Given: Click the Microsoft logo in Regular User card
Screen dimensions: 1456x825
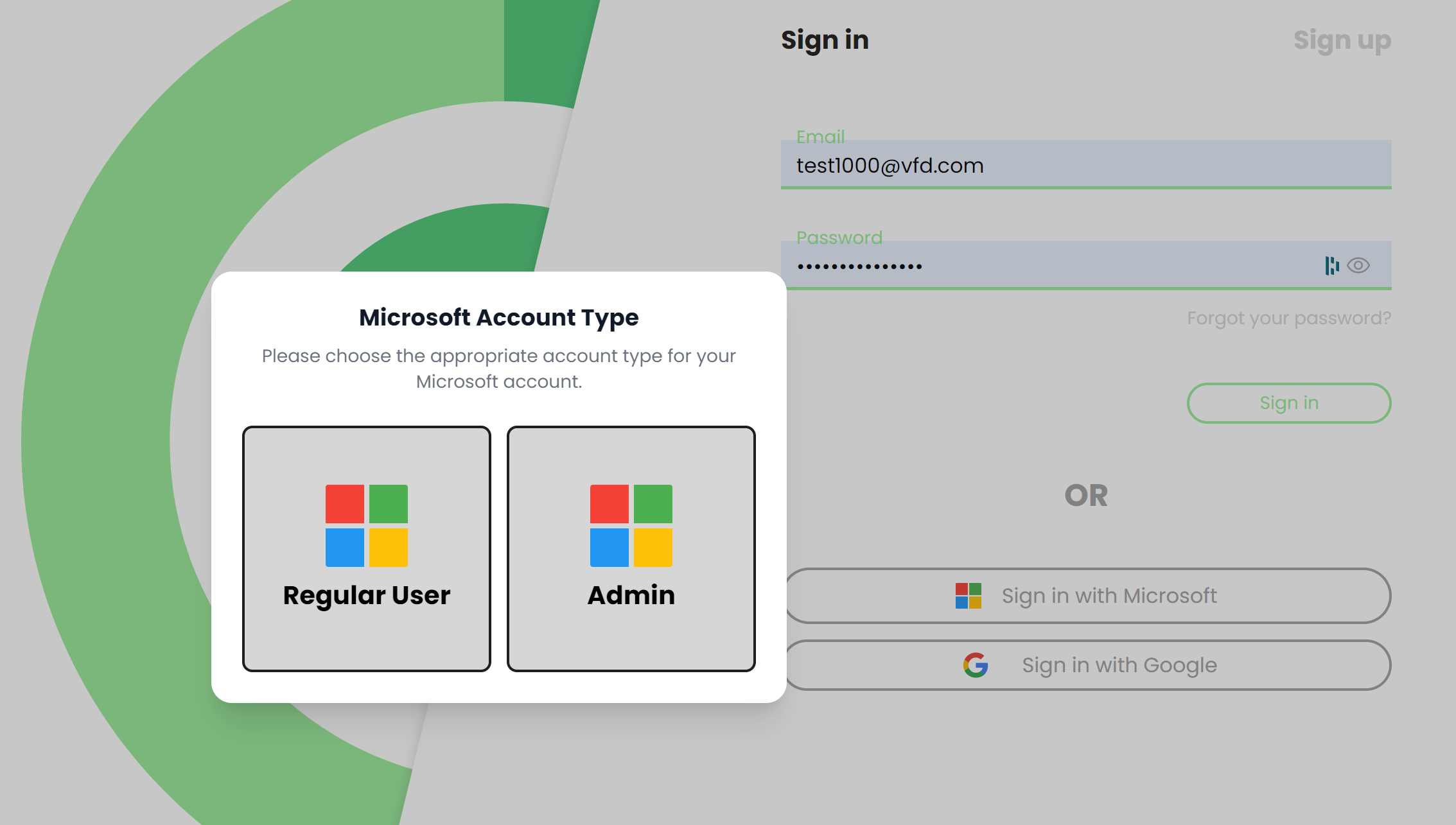Looking at the screenshot, I should click(x=367, y=526).
